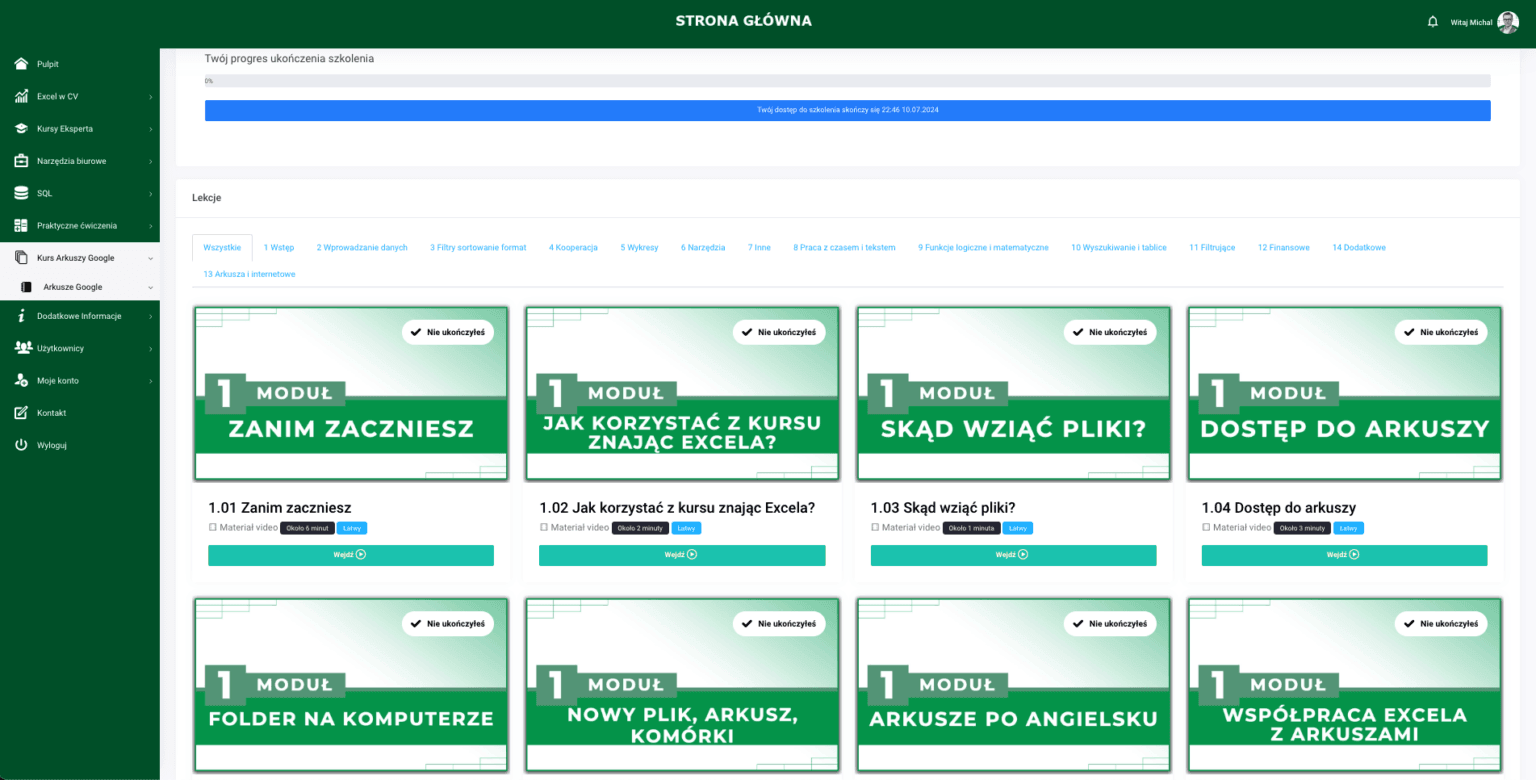This screenshot has height=780, width=1536.
Task: Toggle Materiał video checkbox for lesson 1.01
Action: (213, 527)
